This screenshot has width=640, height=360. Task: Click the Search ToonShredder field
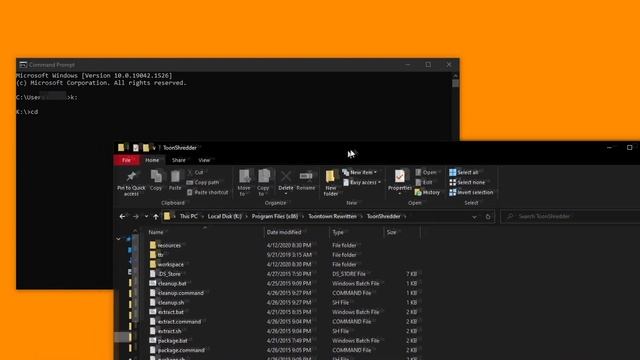(571, 216)
